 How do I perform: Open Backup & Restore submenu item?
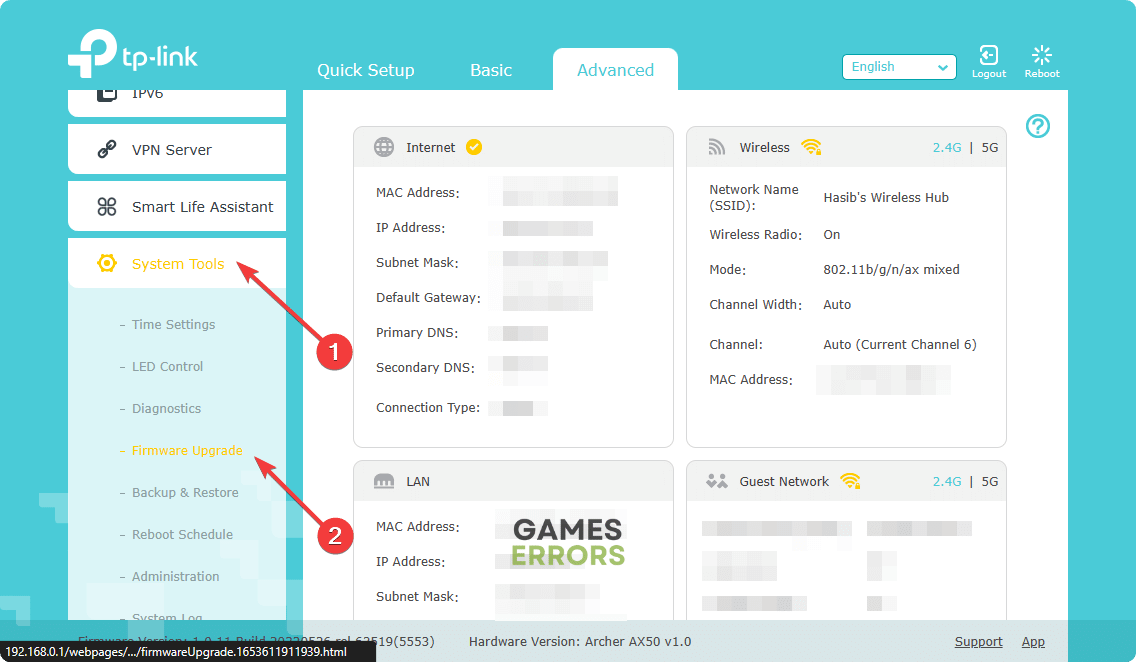(185, 493)
